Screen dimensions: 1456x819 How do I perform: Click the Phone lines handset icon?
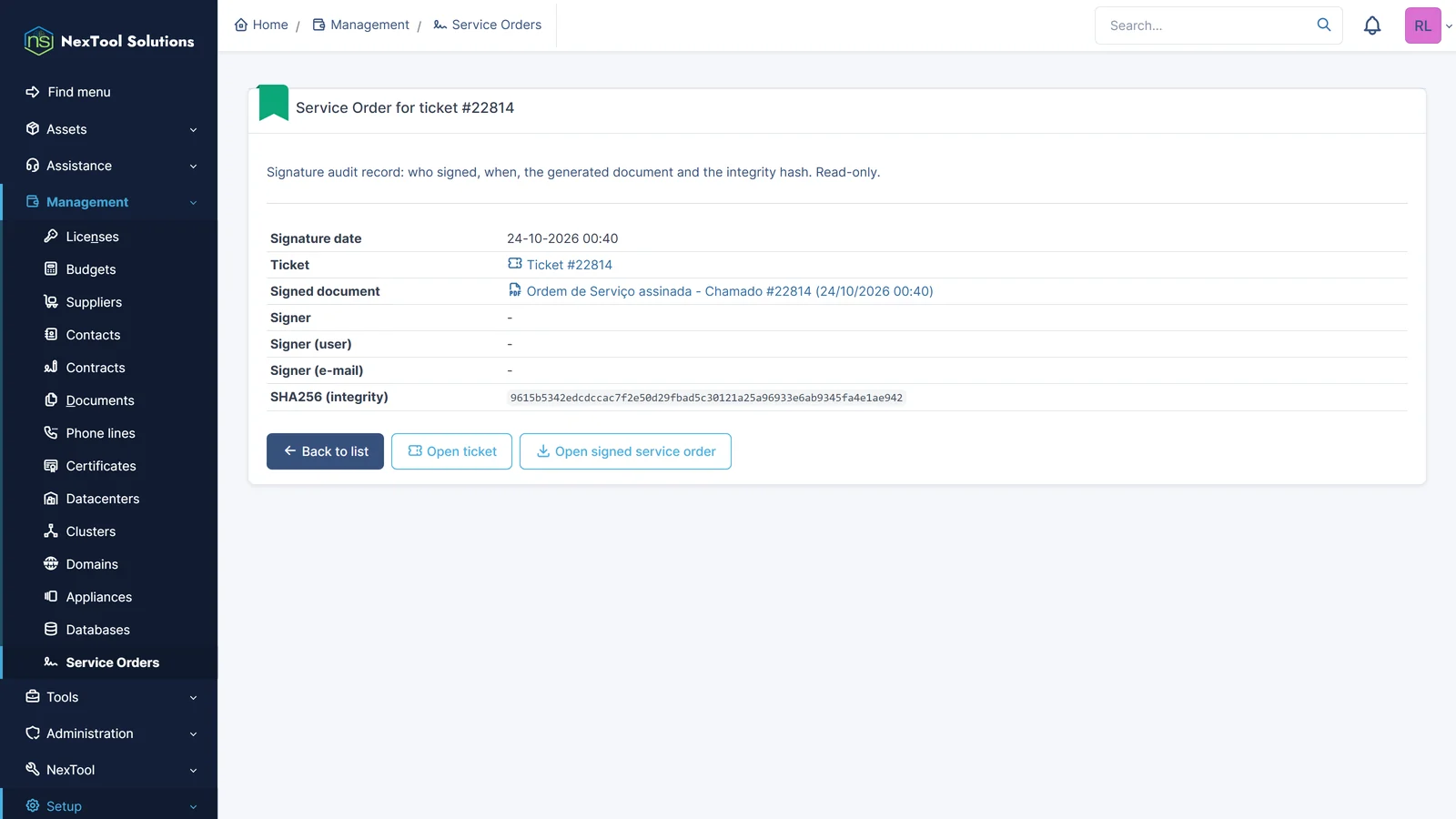[x=51, y=433]
